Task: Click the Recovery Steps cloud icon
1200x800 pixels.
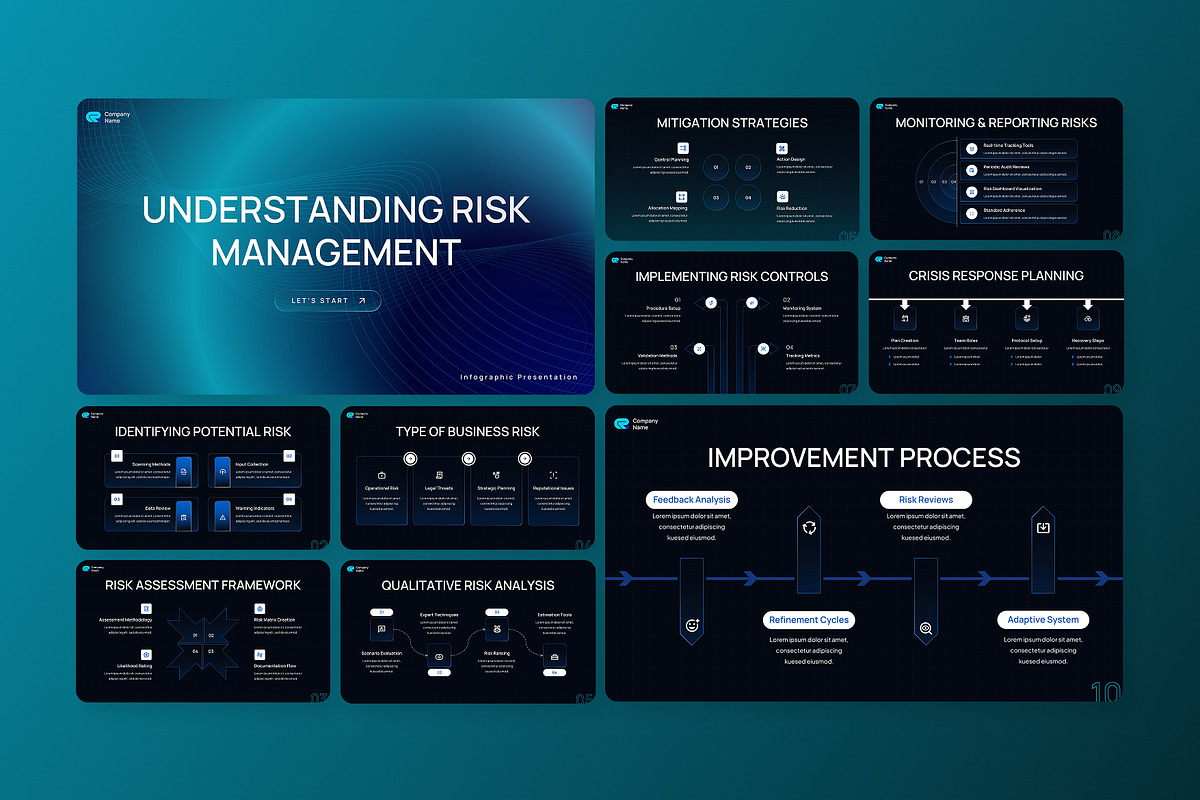Action: (1087, 319)
